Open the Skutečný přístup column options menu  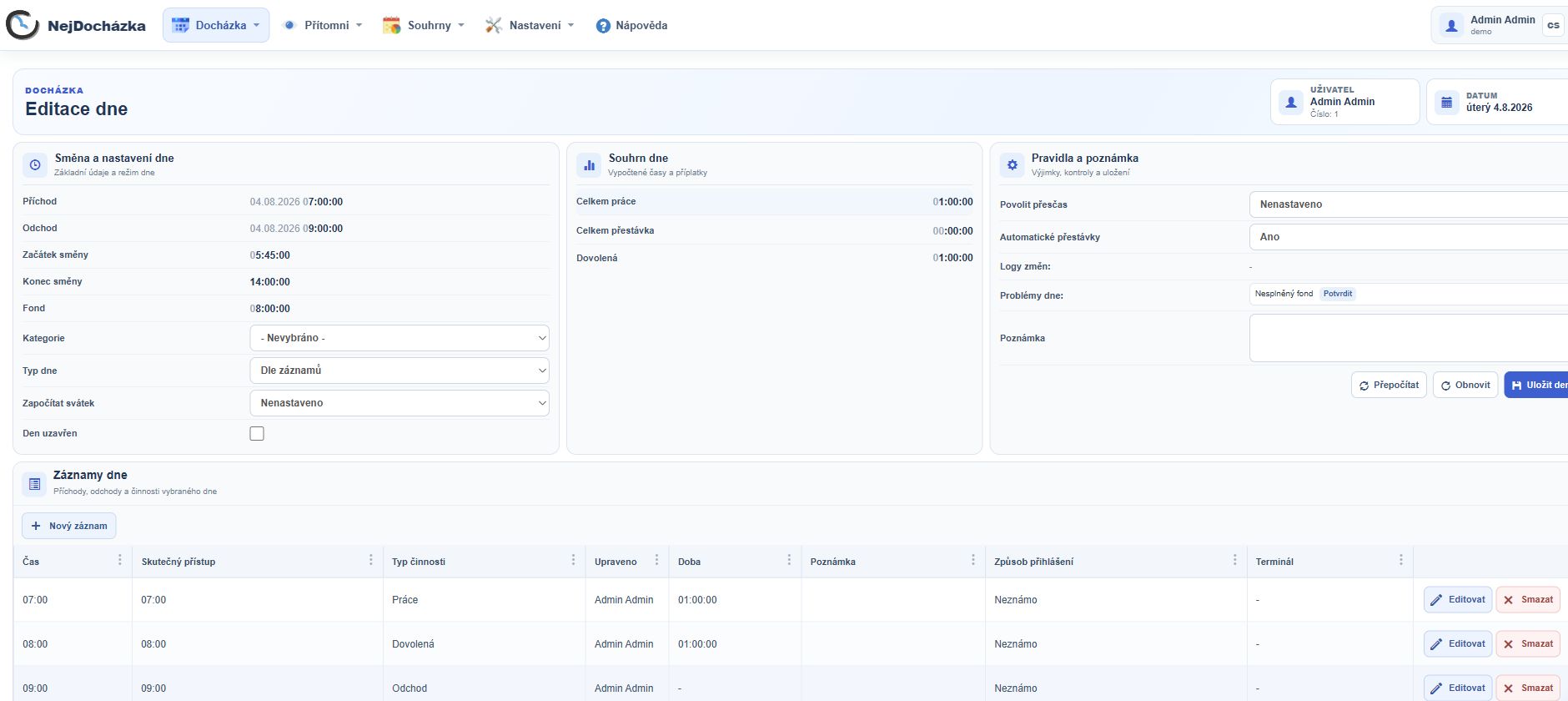(x=371, y=560)
